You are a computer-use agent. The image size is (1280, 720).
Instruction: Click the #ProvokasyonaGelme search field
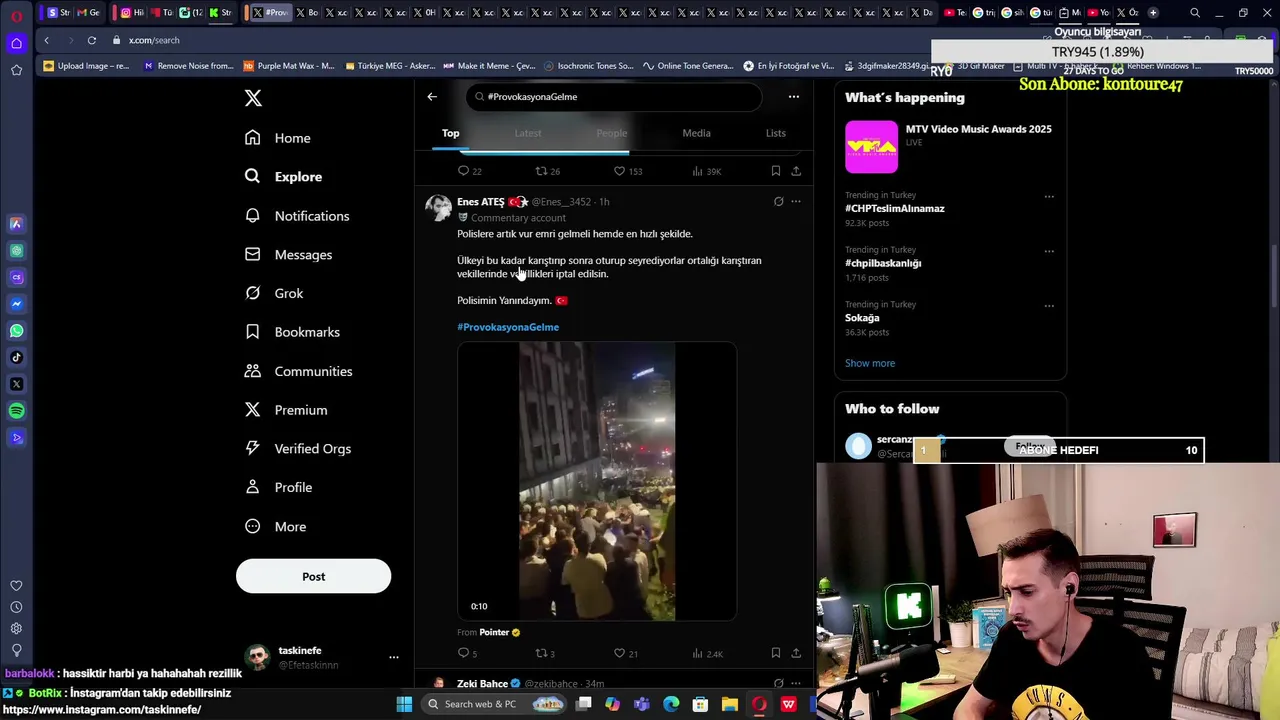(x=614, y=97)
